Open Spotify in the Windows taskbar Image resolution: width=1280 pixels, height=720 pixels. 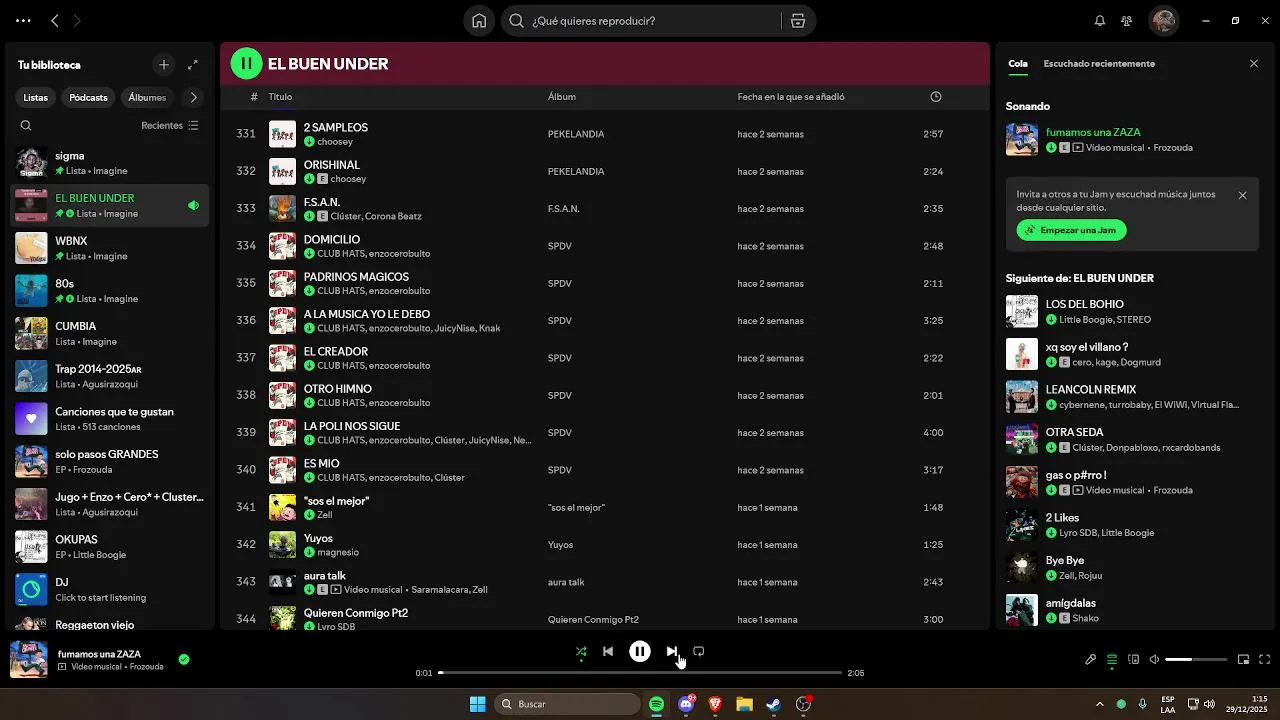tap(657, 704)
